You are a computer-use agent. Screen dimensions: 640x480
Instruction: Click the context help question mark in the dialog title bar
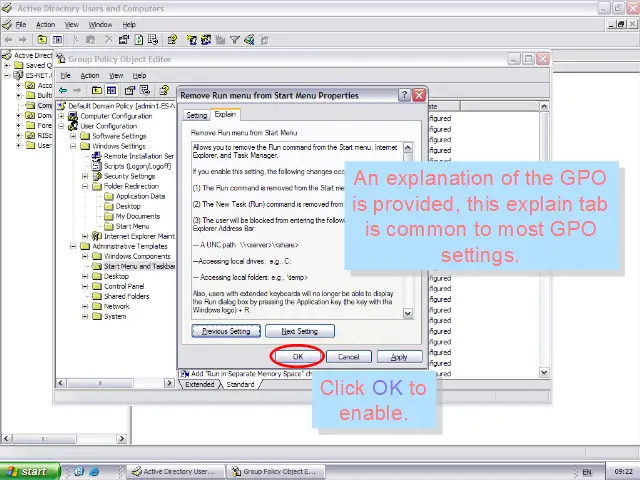click(x=404, y=95)
